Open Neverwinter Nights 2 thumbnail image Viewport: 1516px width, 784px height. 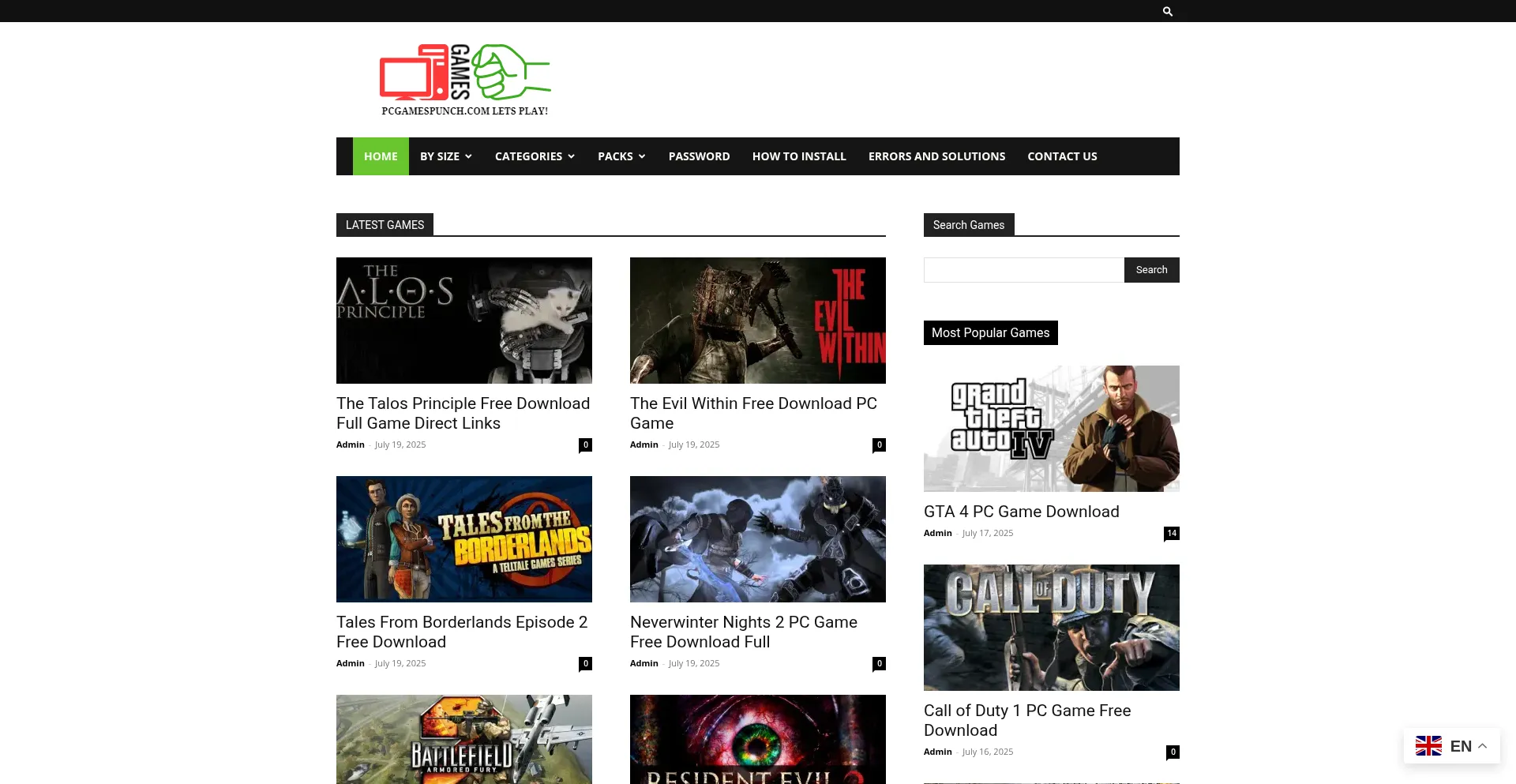coord(758,539)
